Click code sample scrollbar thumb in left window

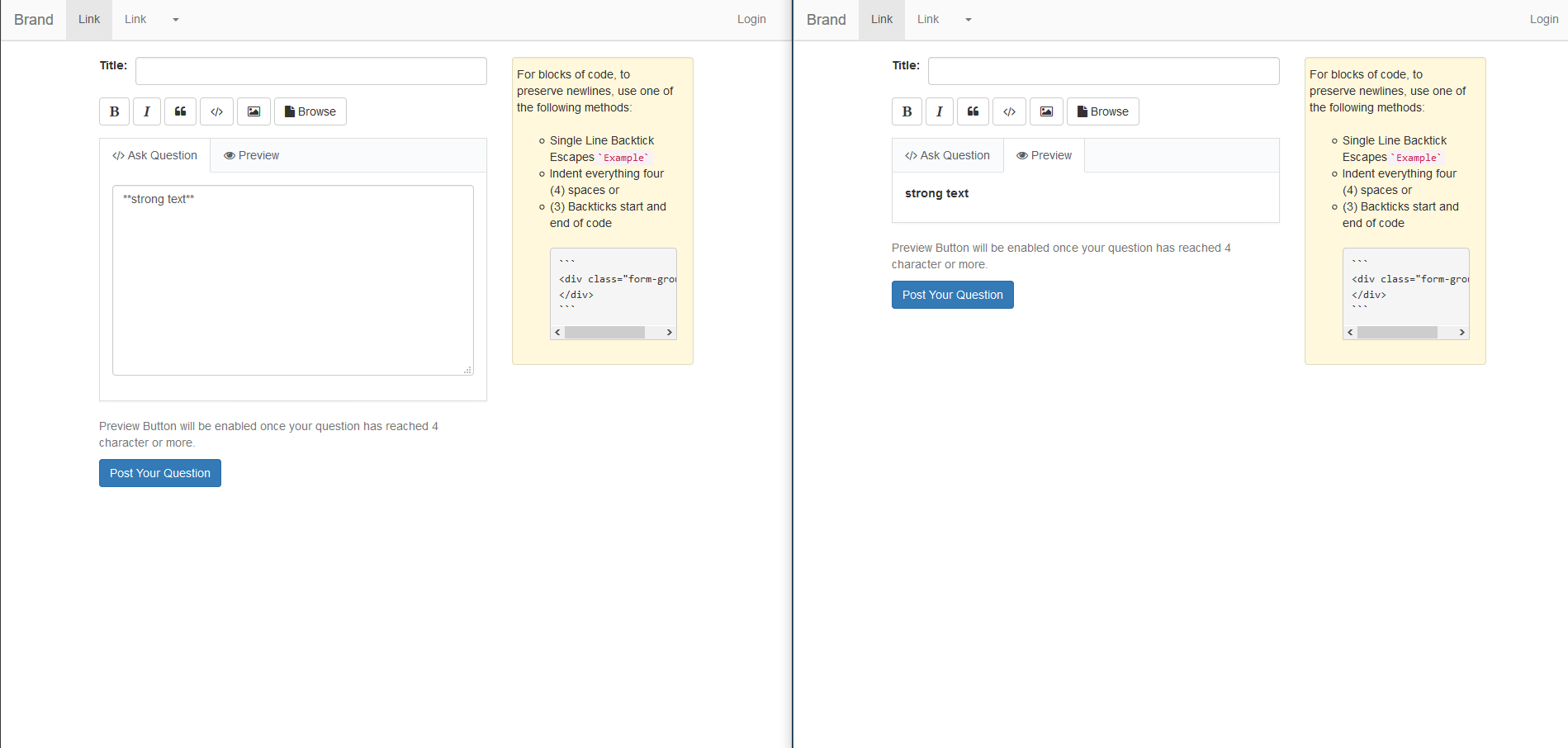[604, 332]
